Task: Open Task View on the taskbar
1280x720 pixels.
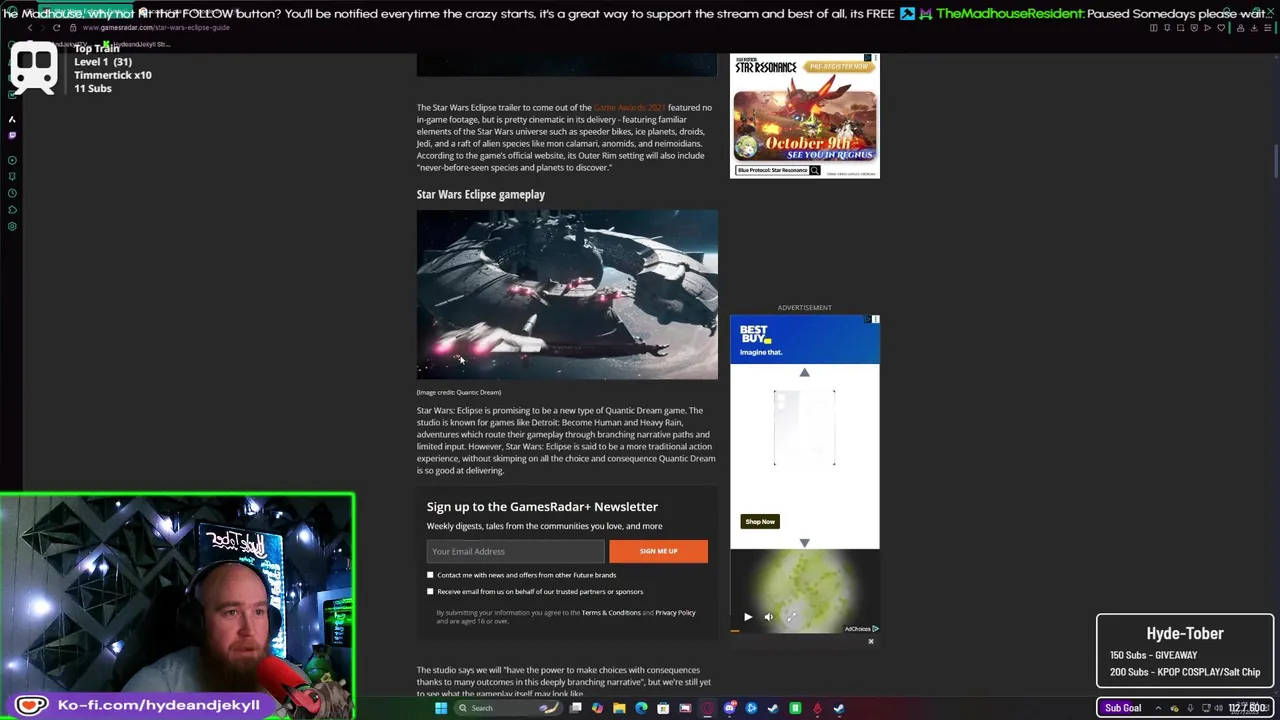Action: click(576, 708)
